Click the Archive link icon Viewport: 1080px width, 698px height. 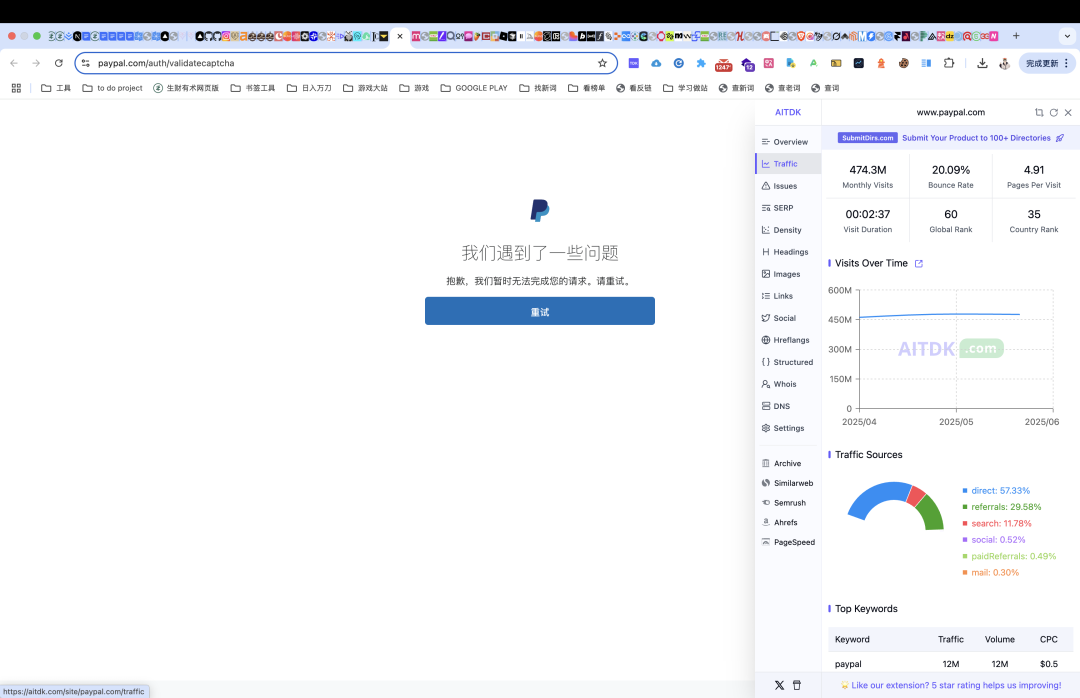point(765,464)
